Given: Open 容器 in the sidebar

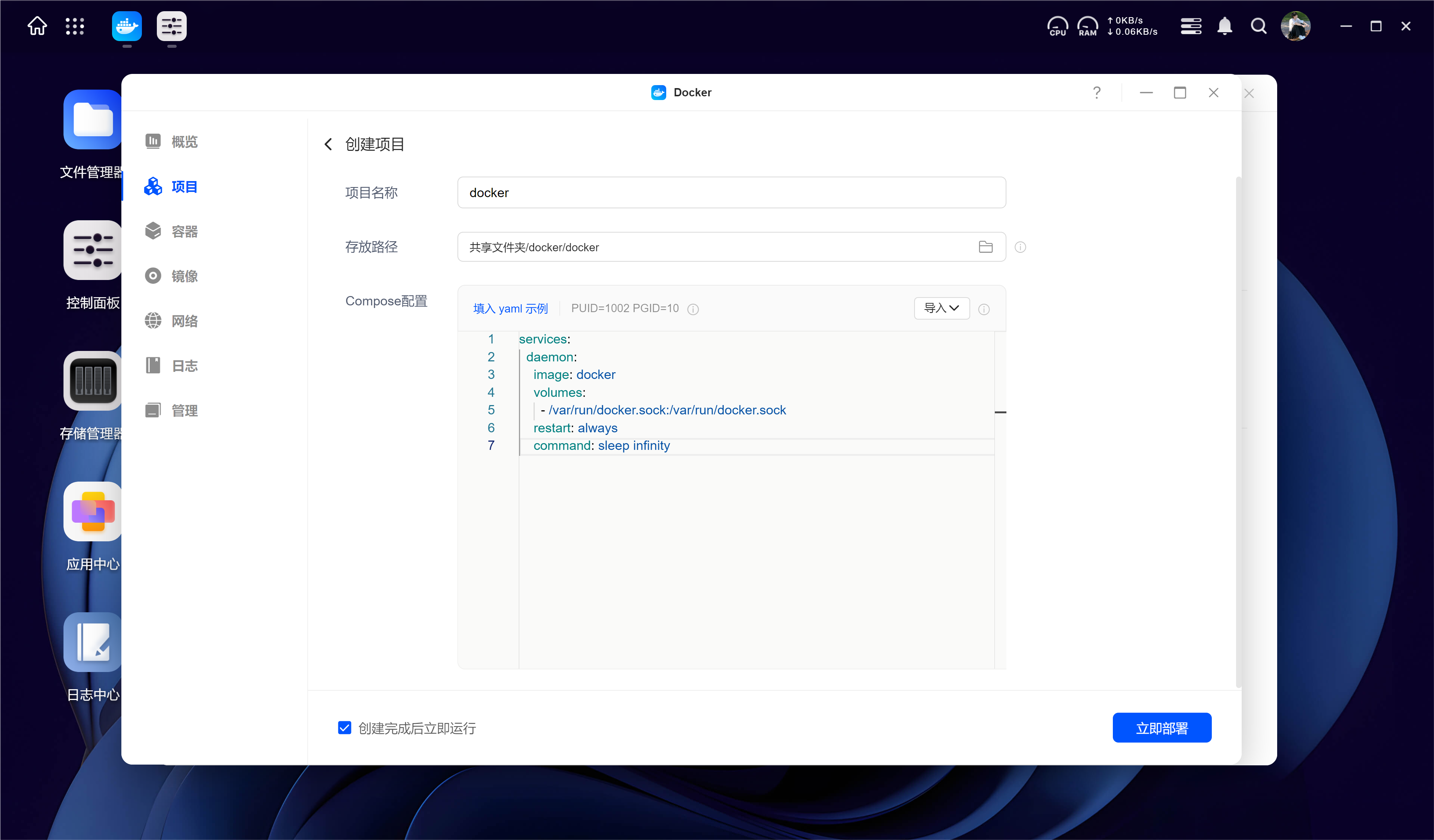Looking at the screenshot, I should 171,231.
